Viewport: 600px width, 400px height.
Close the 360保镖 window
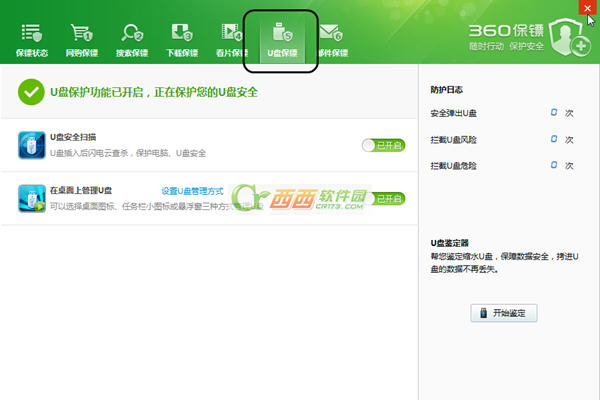click(584, 7)
